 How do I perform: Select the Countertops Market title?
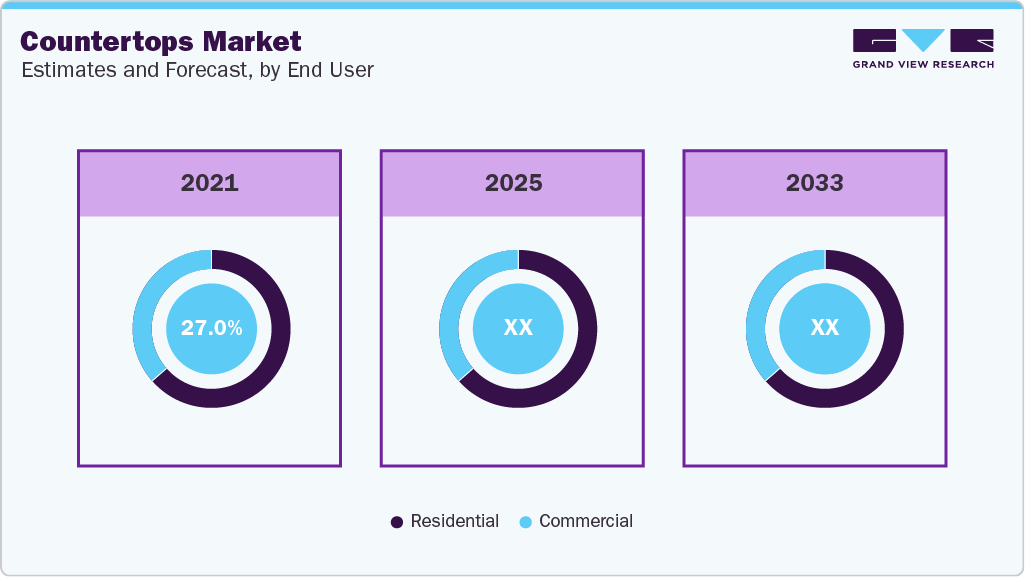(160, 41)
